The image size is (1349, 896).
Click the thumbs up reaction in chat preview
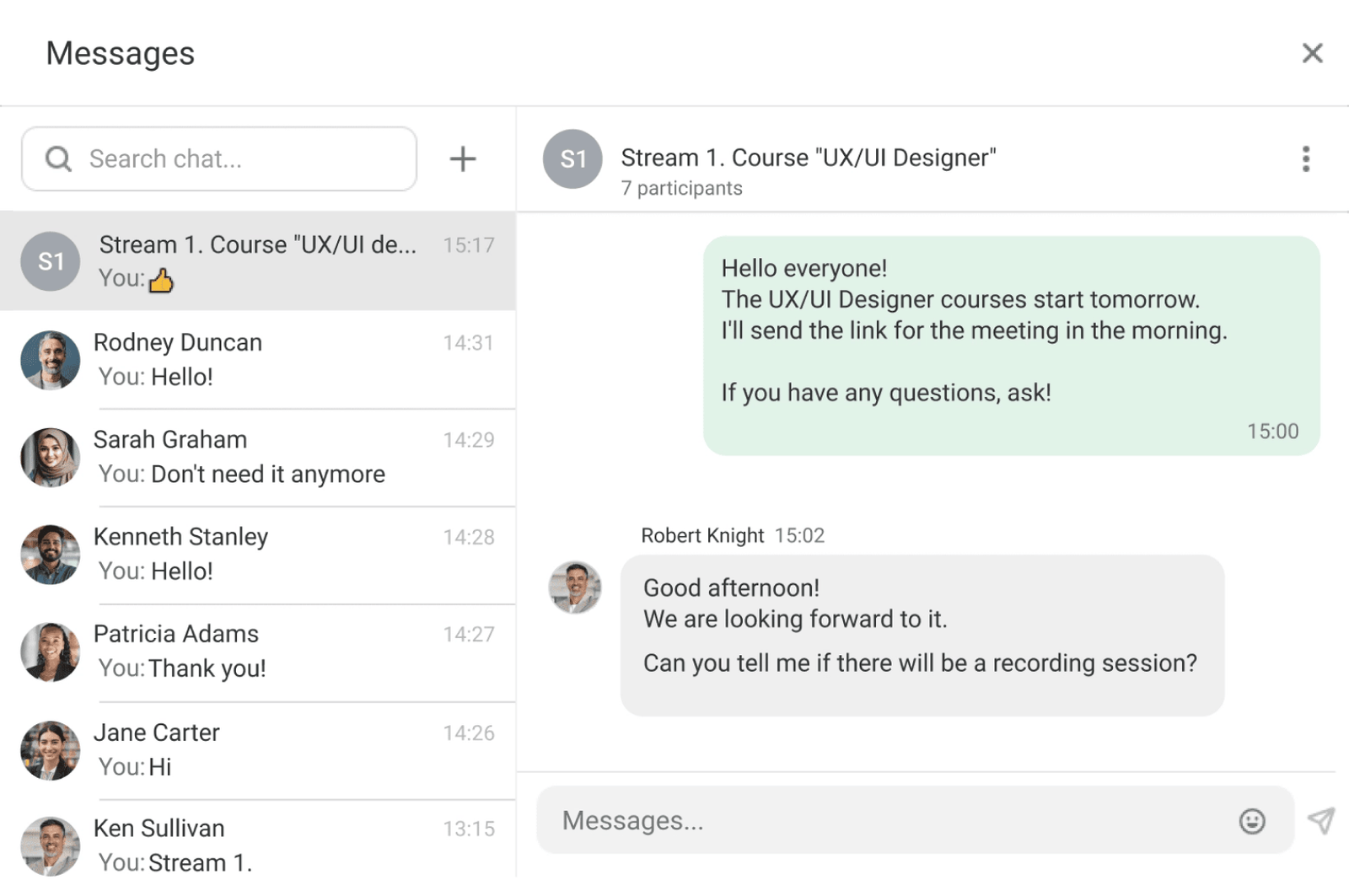pos(162,278)
